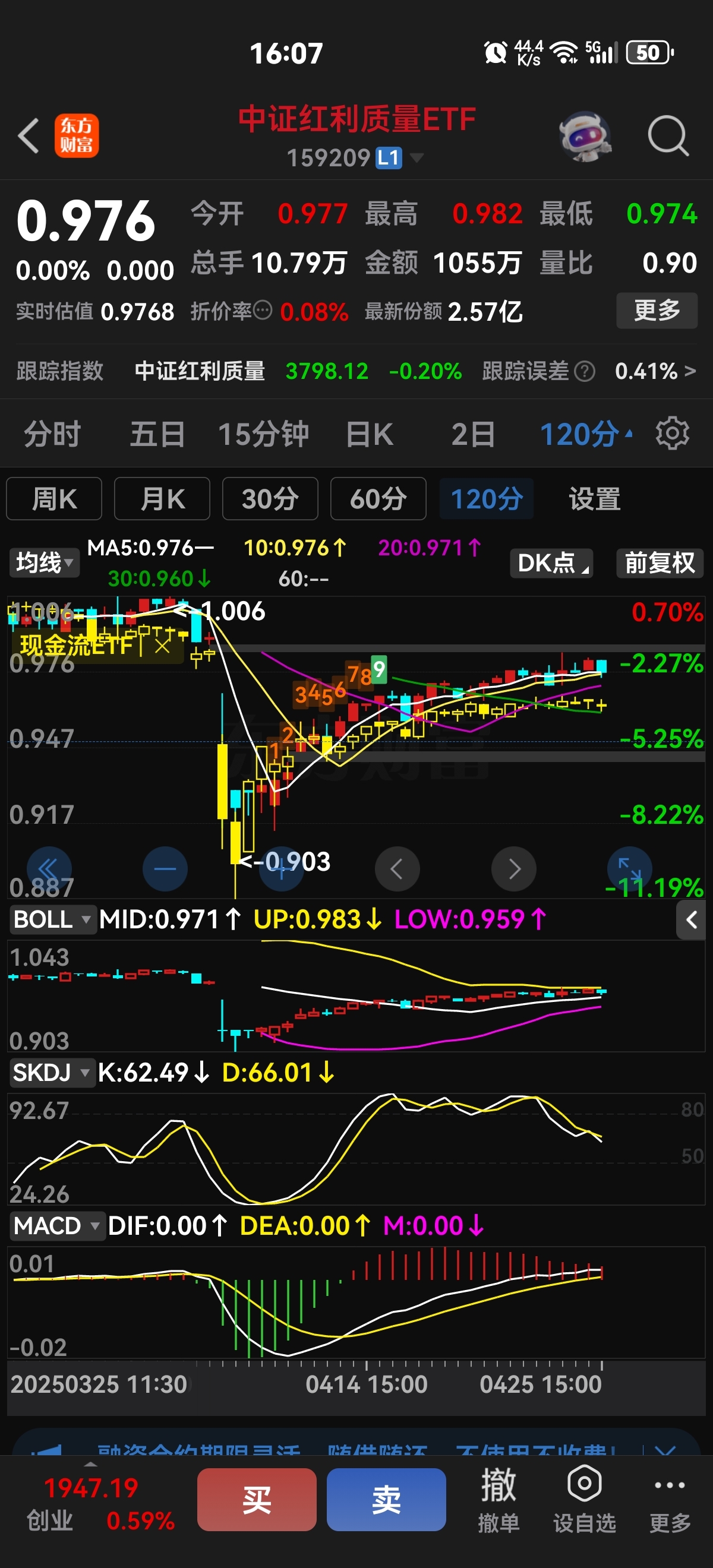Image resolution: width=713 pixels, height=1568 pixels.
Task: Tap the 最新份额 2.57亿 value
Action: point(485,312)
